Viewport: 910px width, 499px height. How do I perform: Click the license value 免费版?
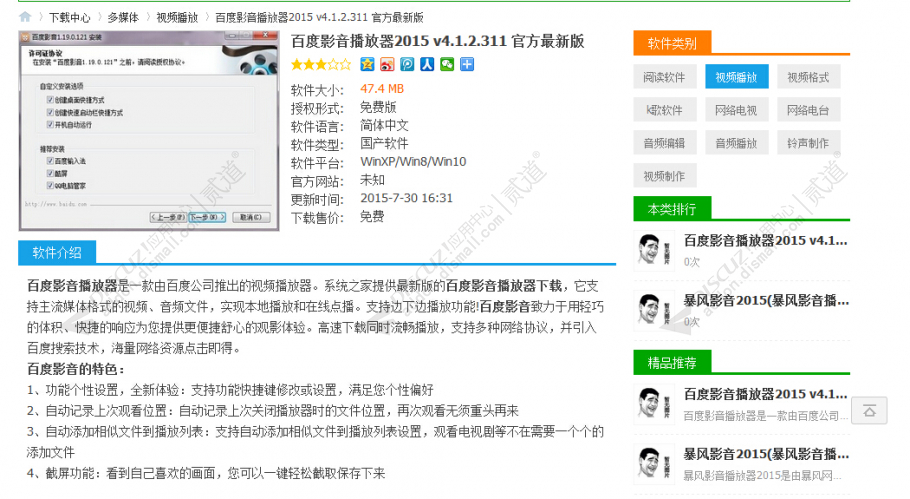click(378, 107)
